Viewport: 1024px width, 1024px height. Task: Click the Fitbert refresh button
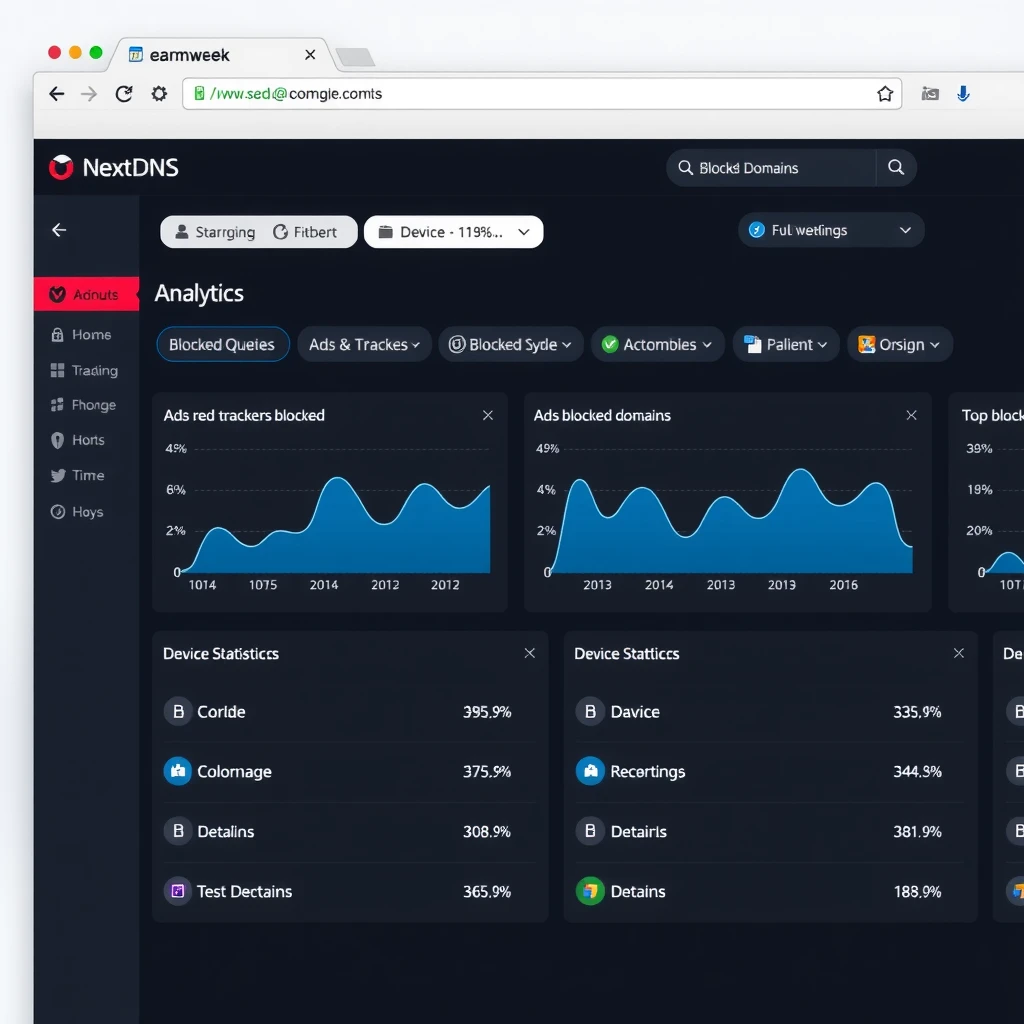[305, 232]
